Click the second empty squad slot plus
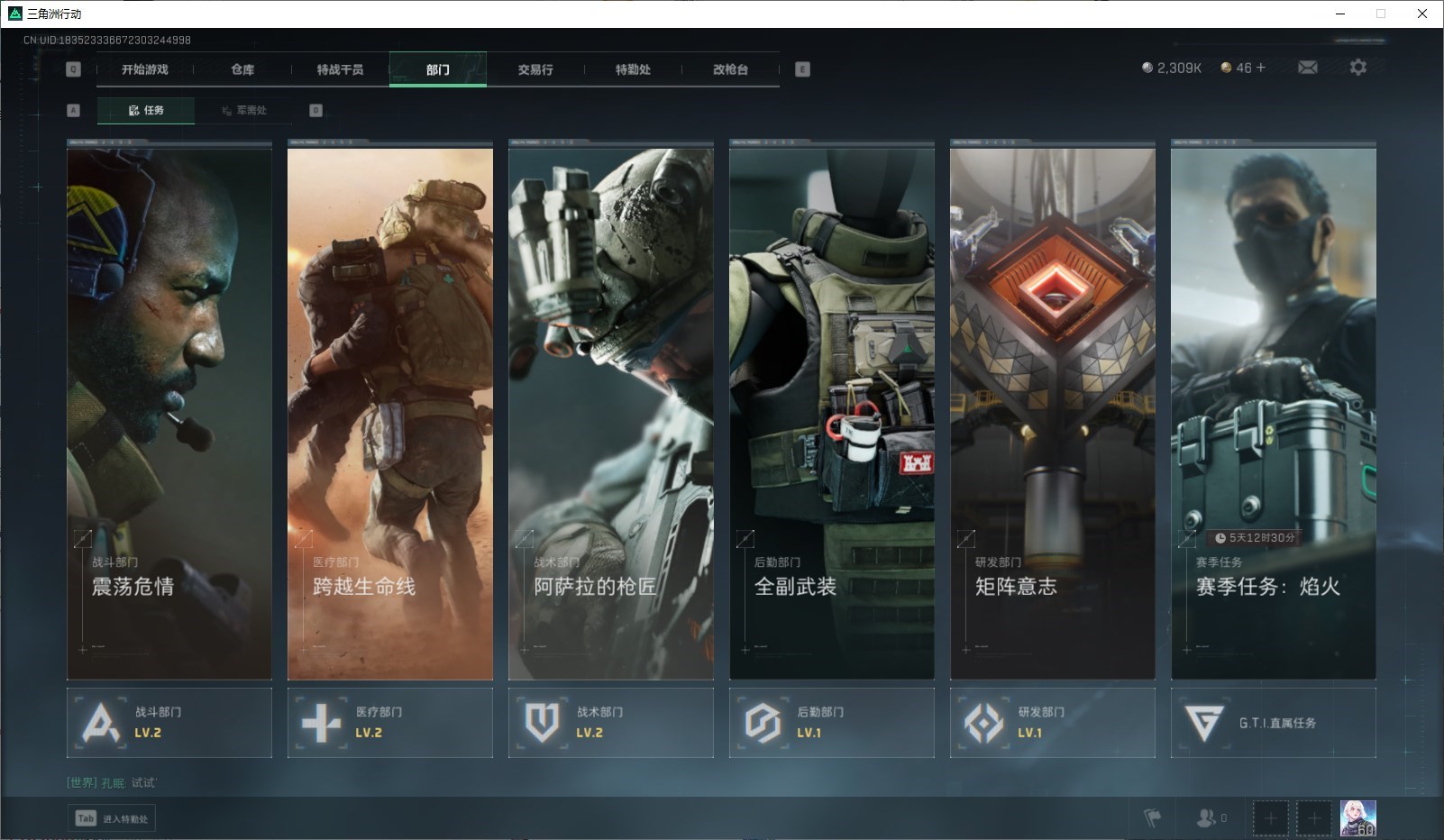Viewport: 1444px width, 840px height. tap(1314, 818)
